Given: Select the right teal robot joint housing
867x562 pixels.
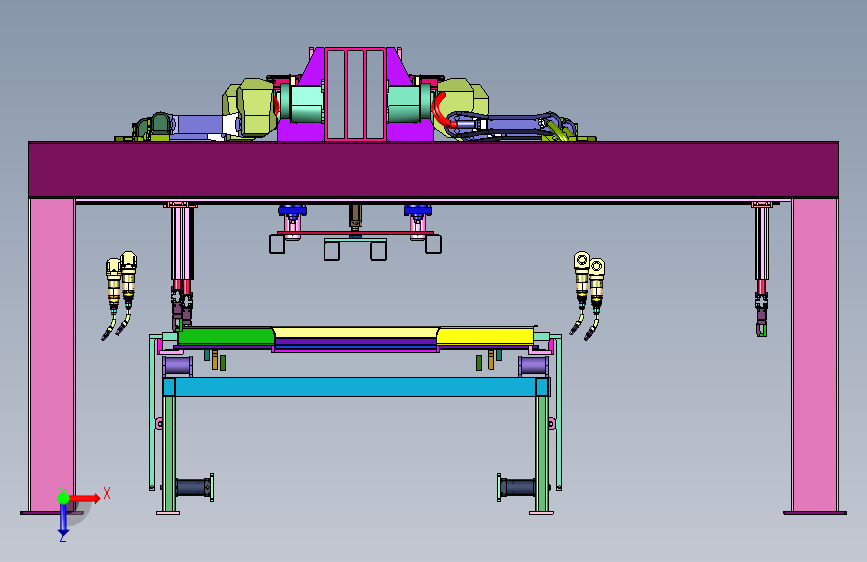Looking at the screenshot, I should [409, 104].
